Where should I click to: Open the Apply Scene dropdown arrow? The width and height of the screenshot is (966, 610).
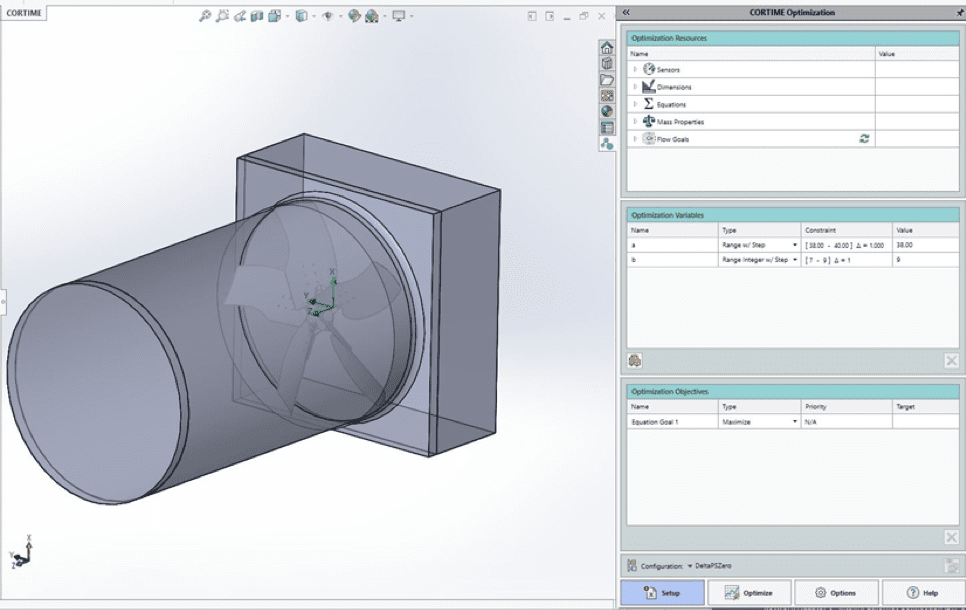pos(385,16)
